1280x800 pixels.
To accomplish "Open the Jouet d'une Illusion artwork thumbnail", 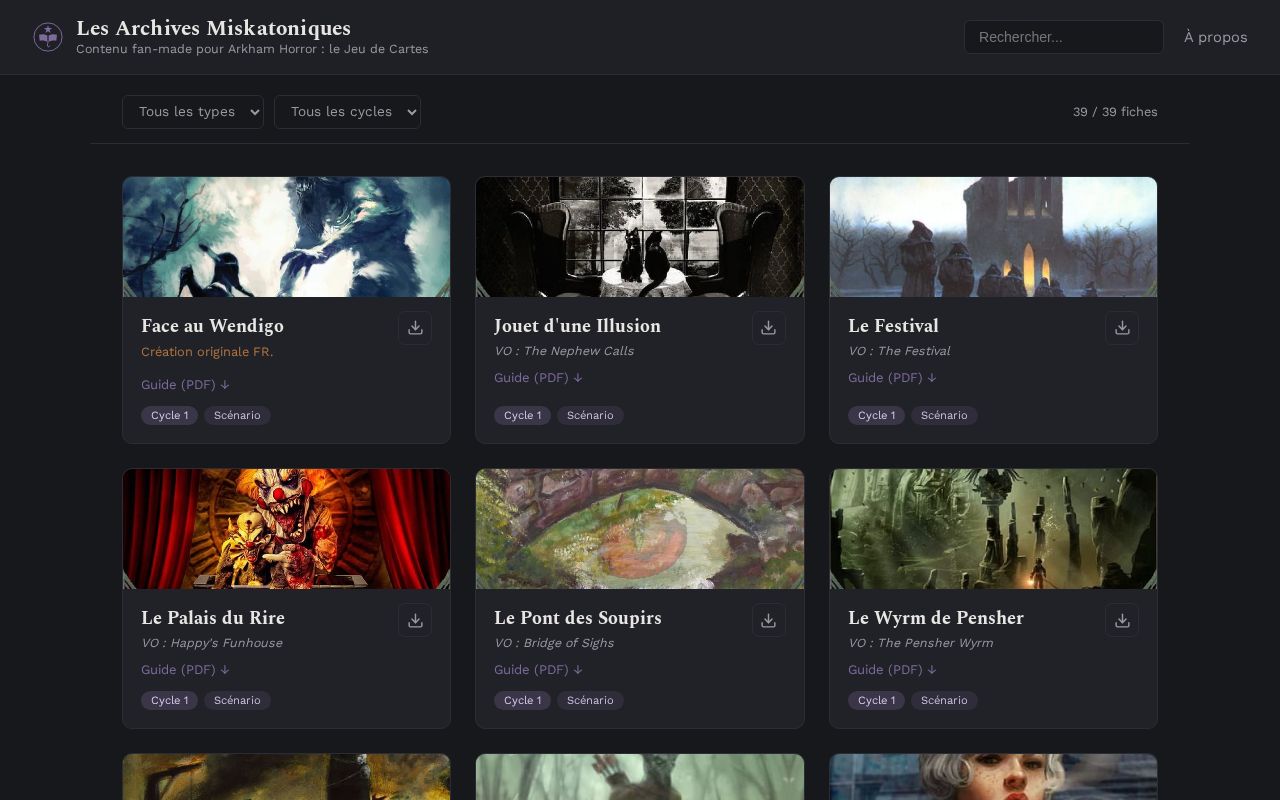I will (x=640, y=237).
